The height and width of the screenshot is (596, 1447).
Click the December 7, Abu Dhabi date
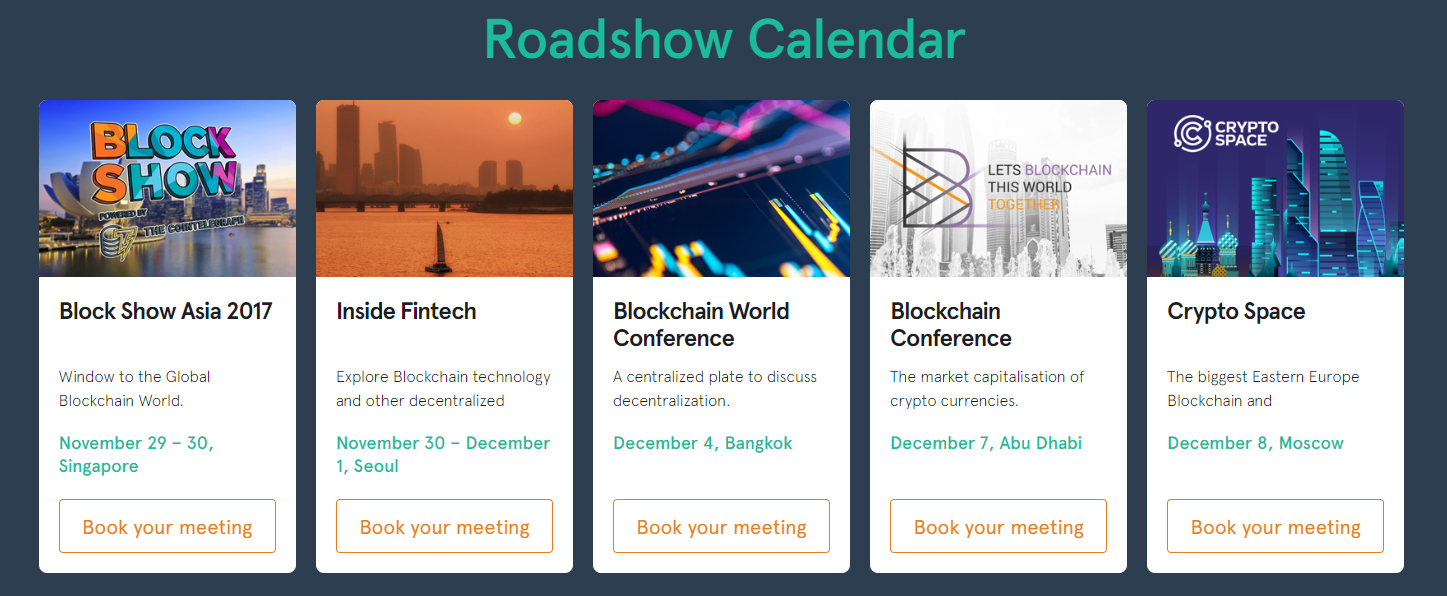tap(986, 443)
